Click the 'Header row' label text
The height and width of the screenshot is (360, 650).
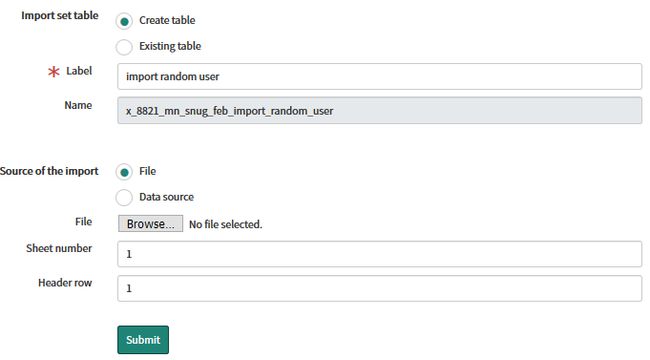(x=65, y=282)
